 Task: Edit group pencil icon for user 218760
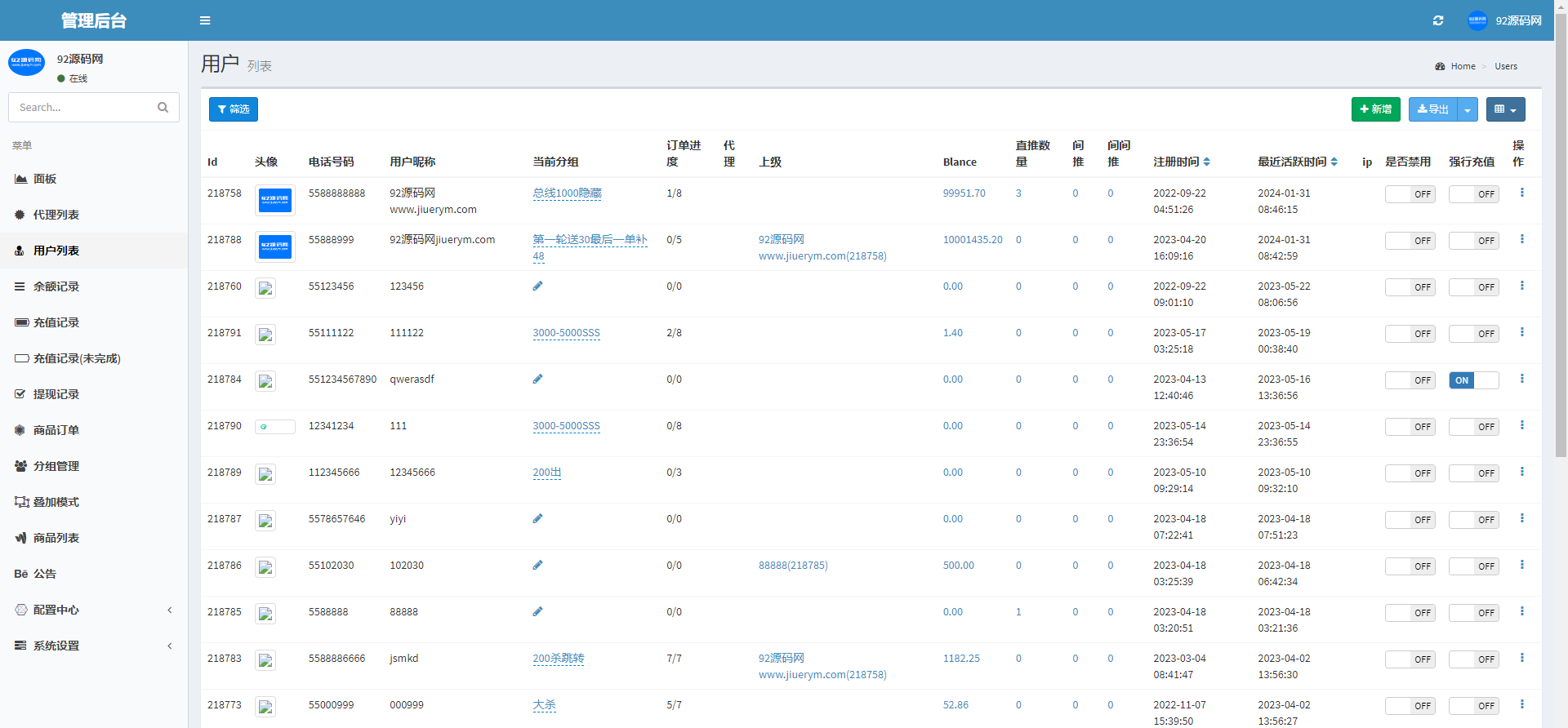tap(537, 286)
